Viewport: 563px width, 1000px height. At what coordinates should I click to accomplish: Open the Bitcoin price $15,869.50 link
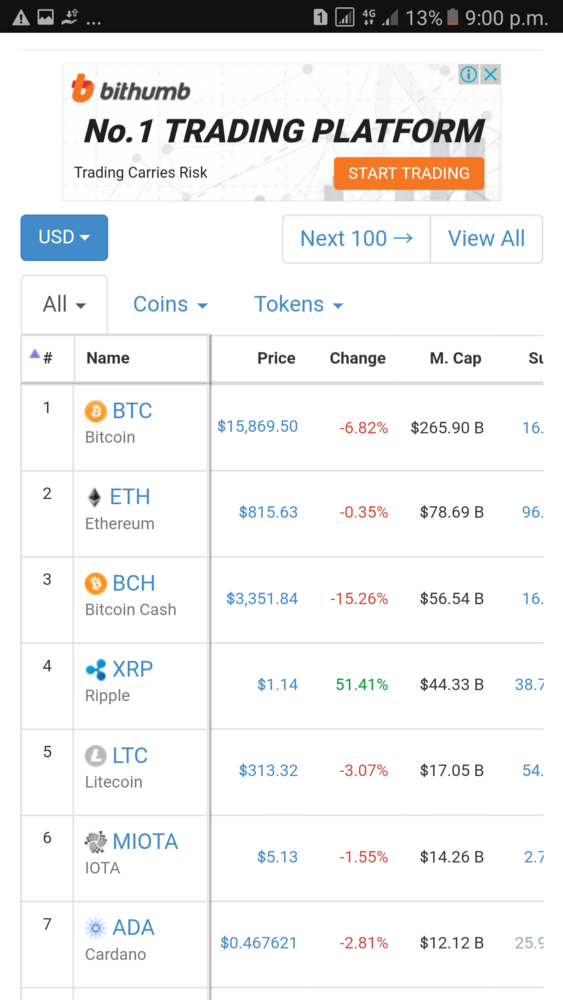[x=258, y=427]
